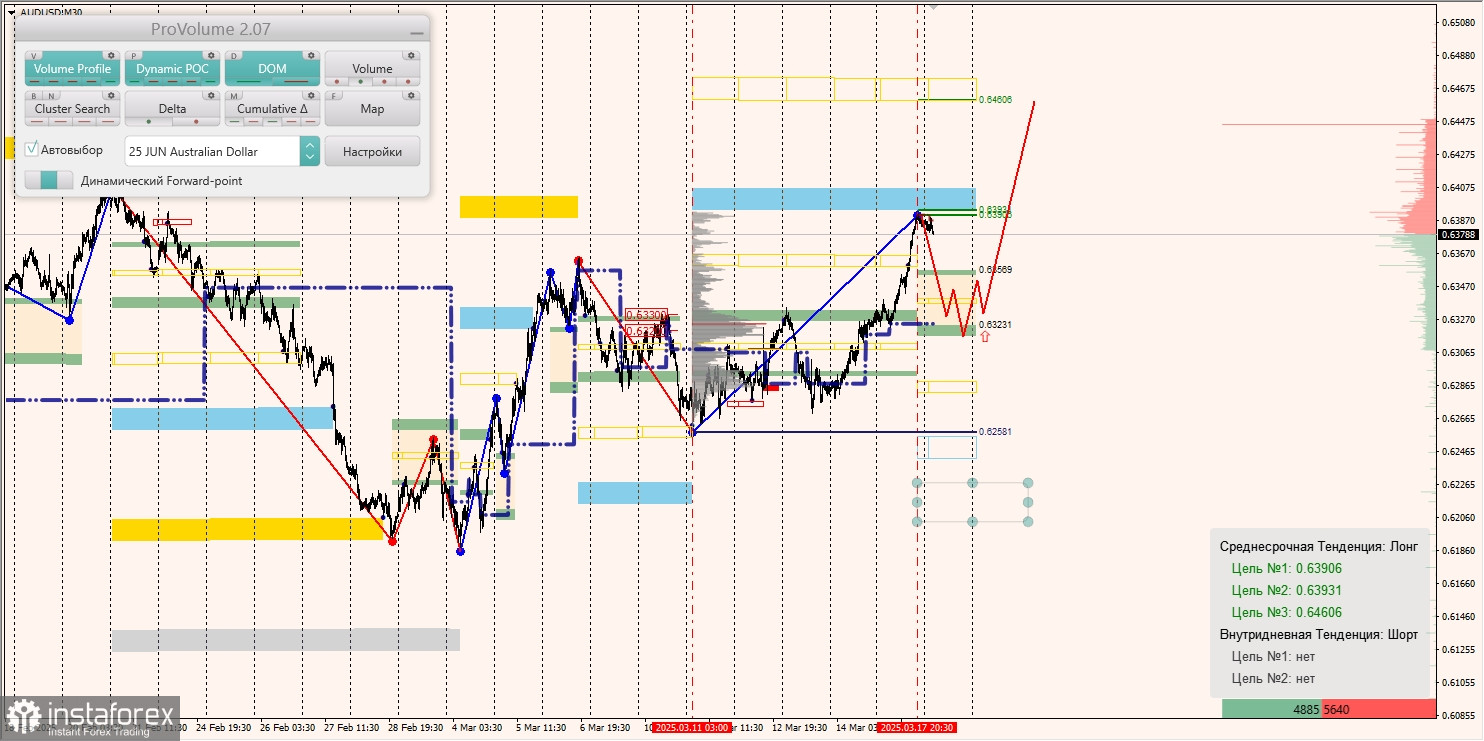
Task: Click the AUDUSD:M30 chart menu triangle
Action: [x=11, y=12]
